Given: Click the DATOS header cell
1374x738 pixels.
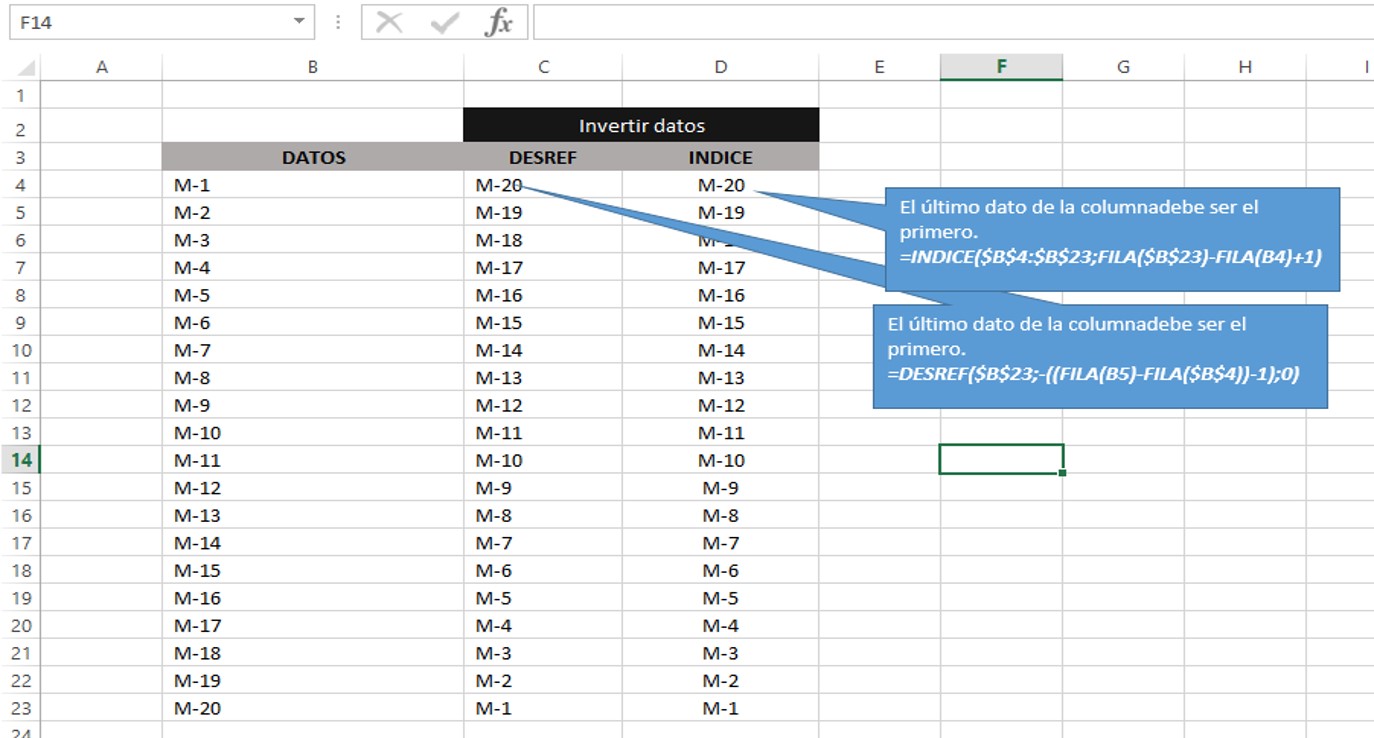Looking at the screenshot, I should pos(313,157).
